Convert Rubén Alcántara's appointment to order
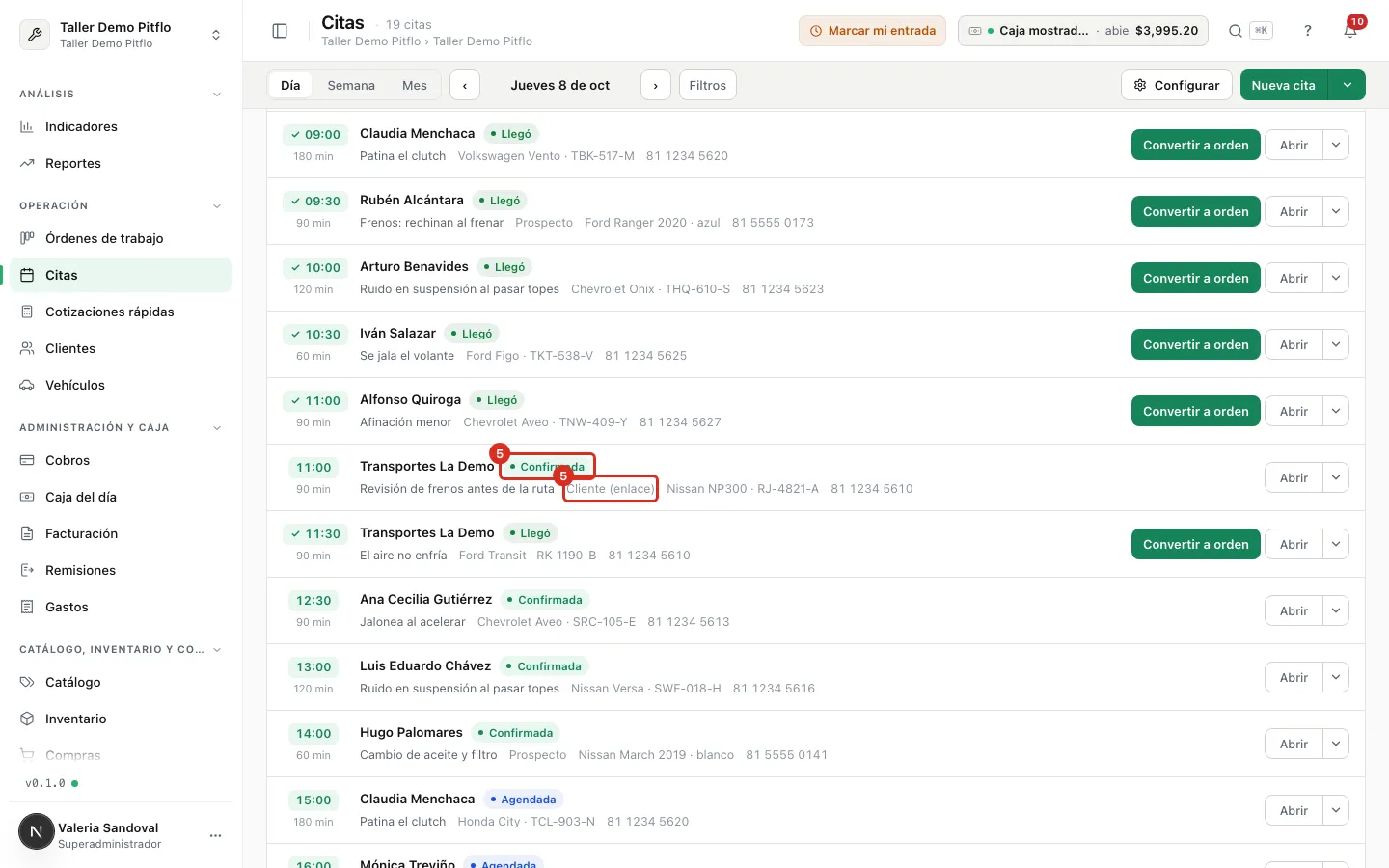The image size is (1389, 868). (1195, 211)
